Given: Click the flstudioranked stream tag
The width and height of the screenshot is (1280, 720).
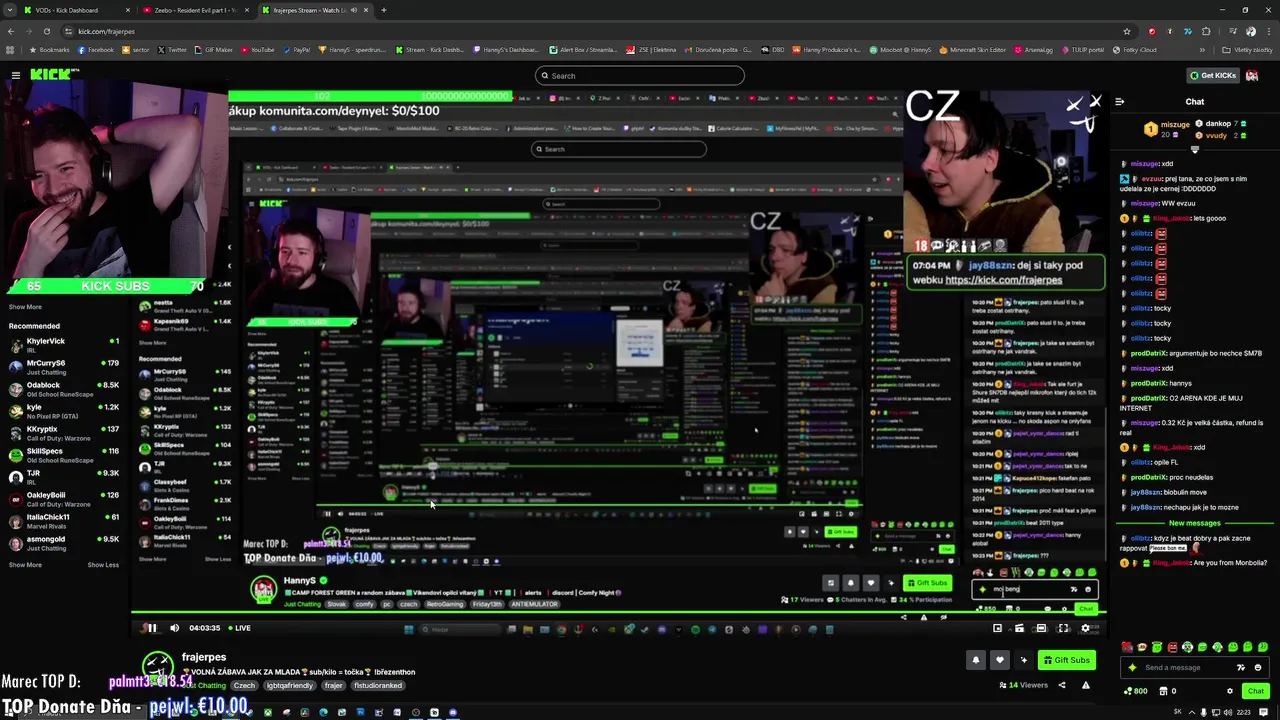Looking at the screenshot, I should (378, 685).
